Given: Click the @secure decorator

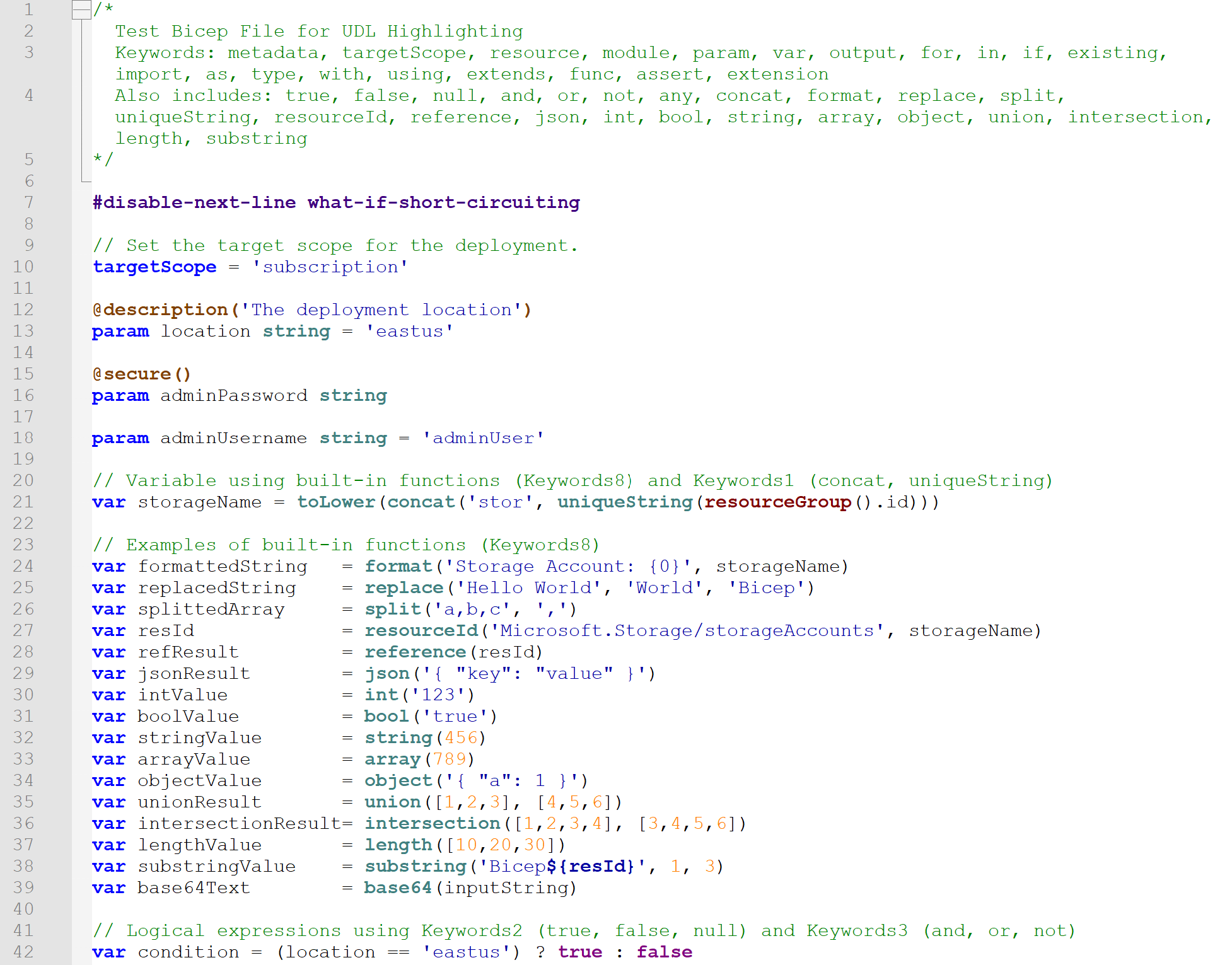Looking at the screenshot, I should pyautogui.click(x=132, y=374).
